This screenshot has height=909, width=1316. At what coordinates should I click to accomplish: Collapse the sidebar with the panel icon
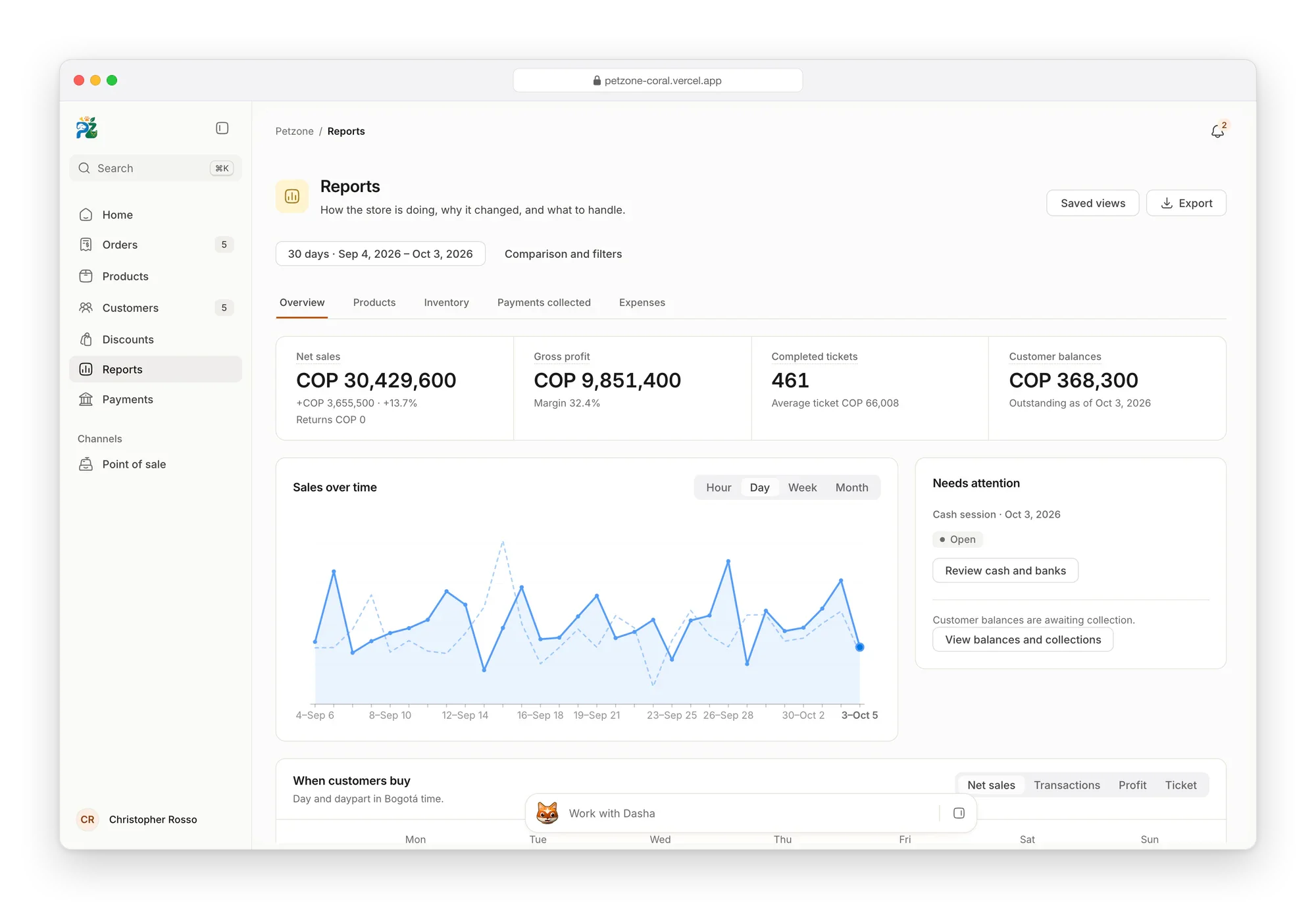click(222, 128)
